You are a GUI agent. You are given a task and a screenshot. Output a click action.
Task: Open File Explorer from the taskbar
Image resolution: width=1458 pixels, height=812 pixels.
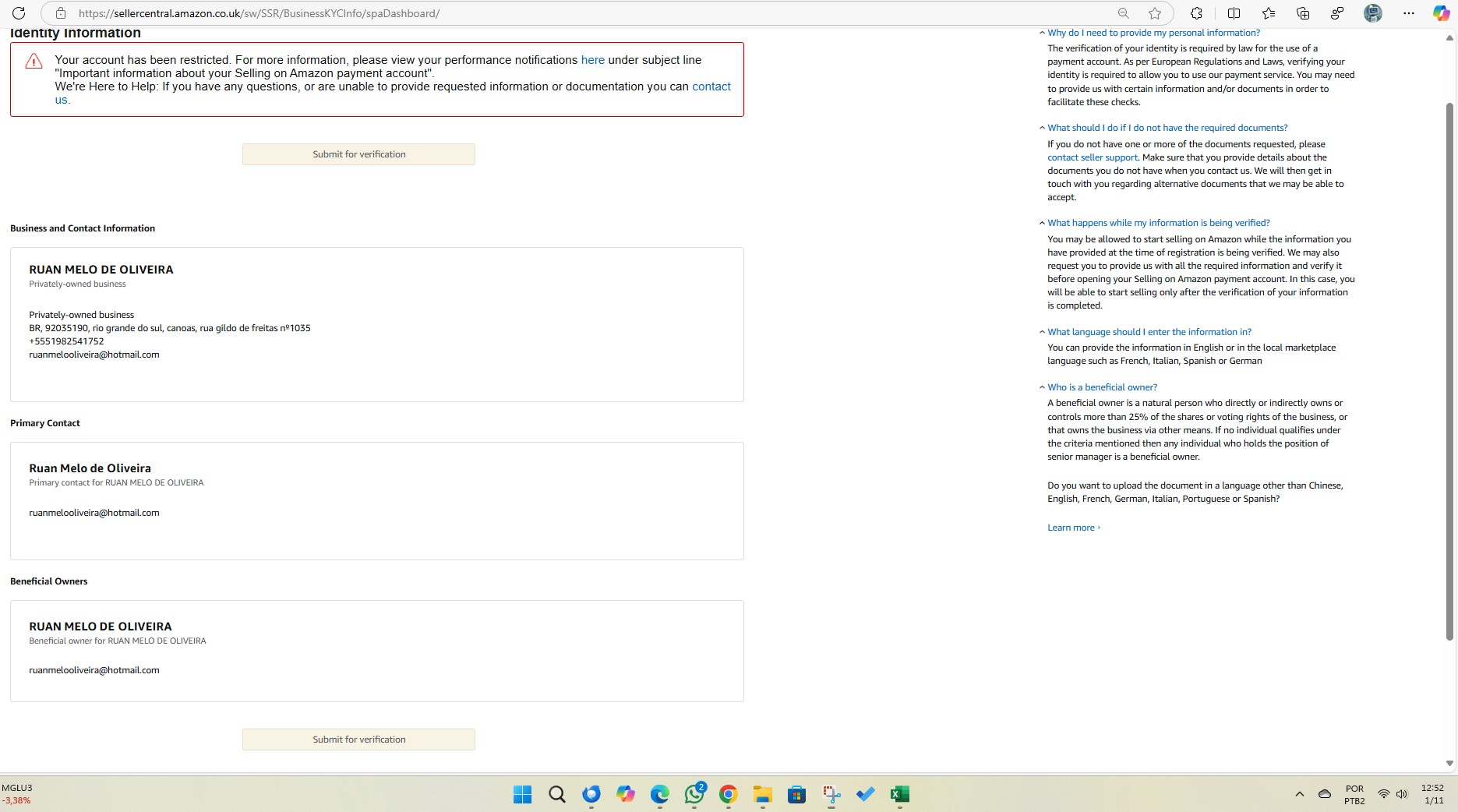click(x=763, y=794)
